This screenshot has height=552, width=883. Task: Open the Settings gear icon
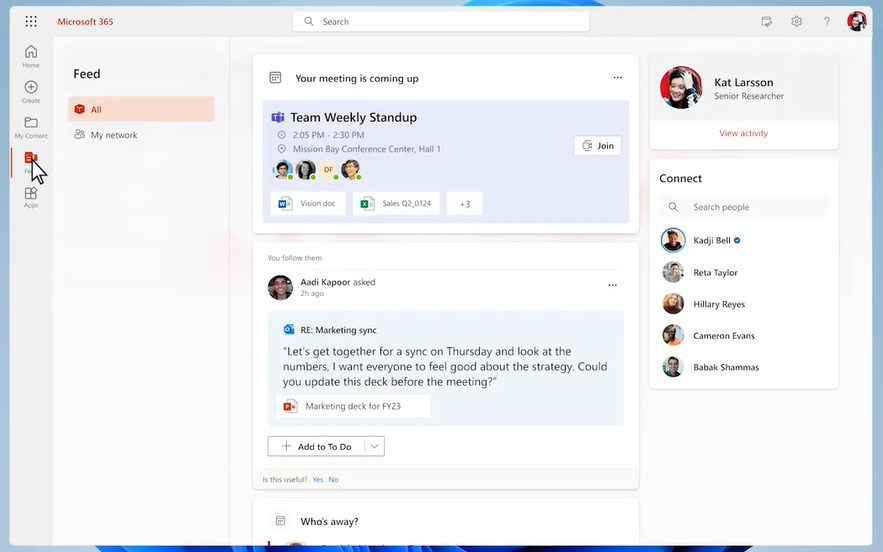(x=796, y=21)
